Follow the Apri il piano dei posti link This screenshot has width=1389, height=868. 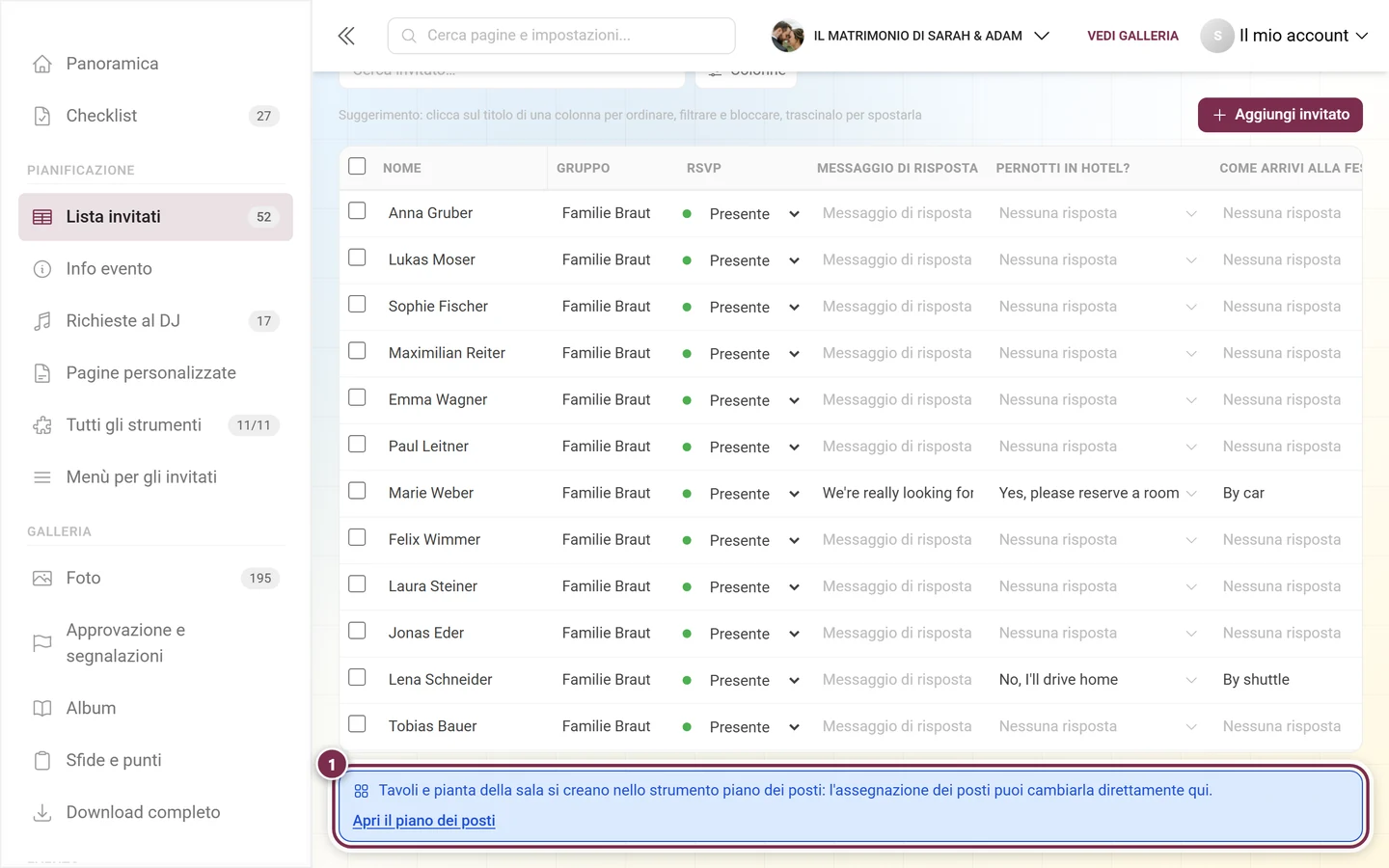coord(423,821)
